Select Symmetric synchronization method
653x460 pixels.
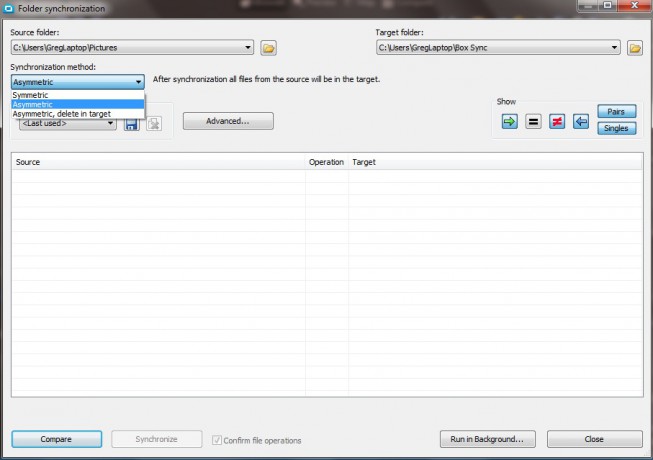78,95
